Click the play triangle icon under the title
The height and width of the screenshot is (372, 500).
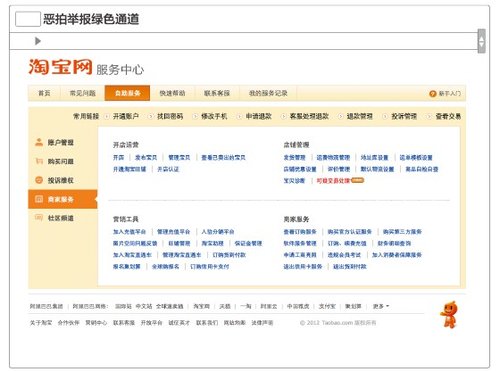coord(38,41)
